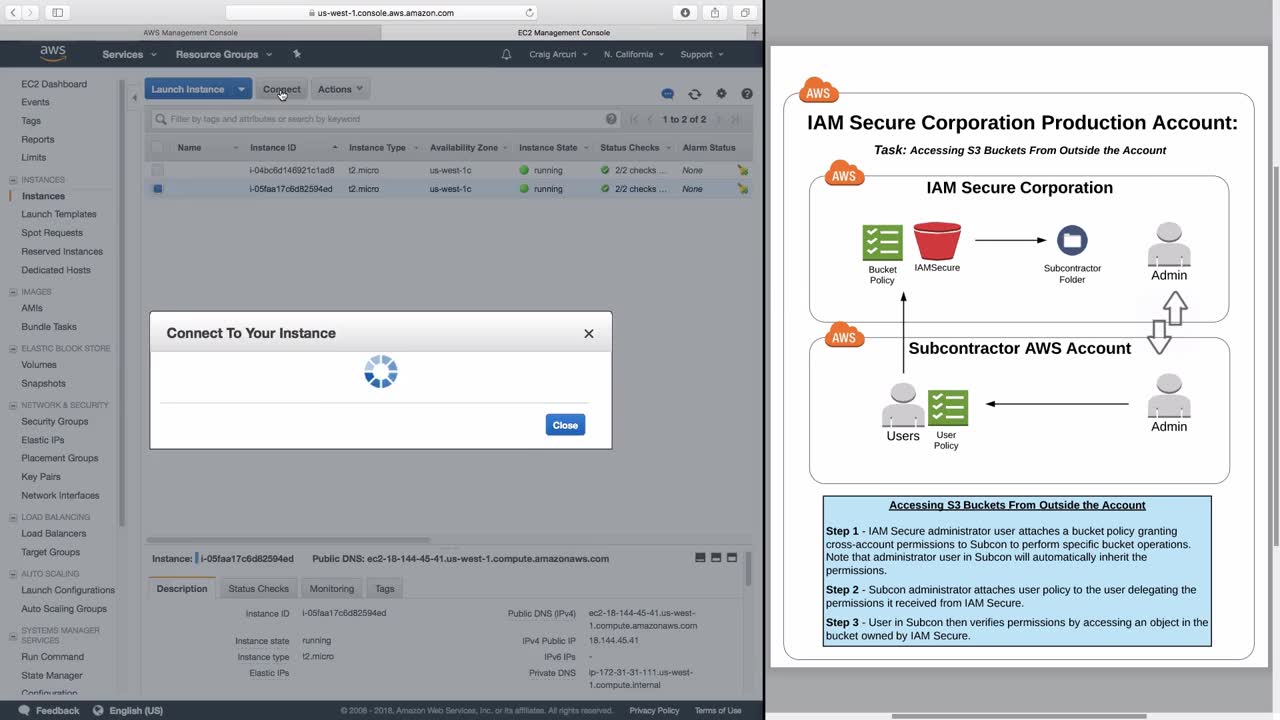The image size is (1280, 720).
Task: Go to the next page of instances
Action: 718,119
